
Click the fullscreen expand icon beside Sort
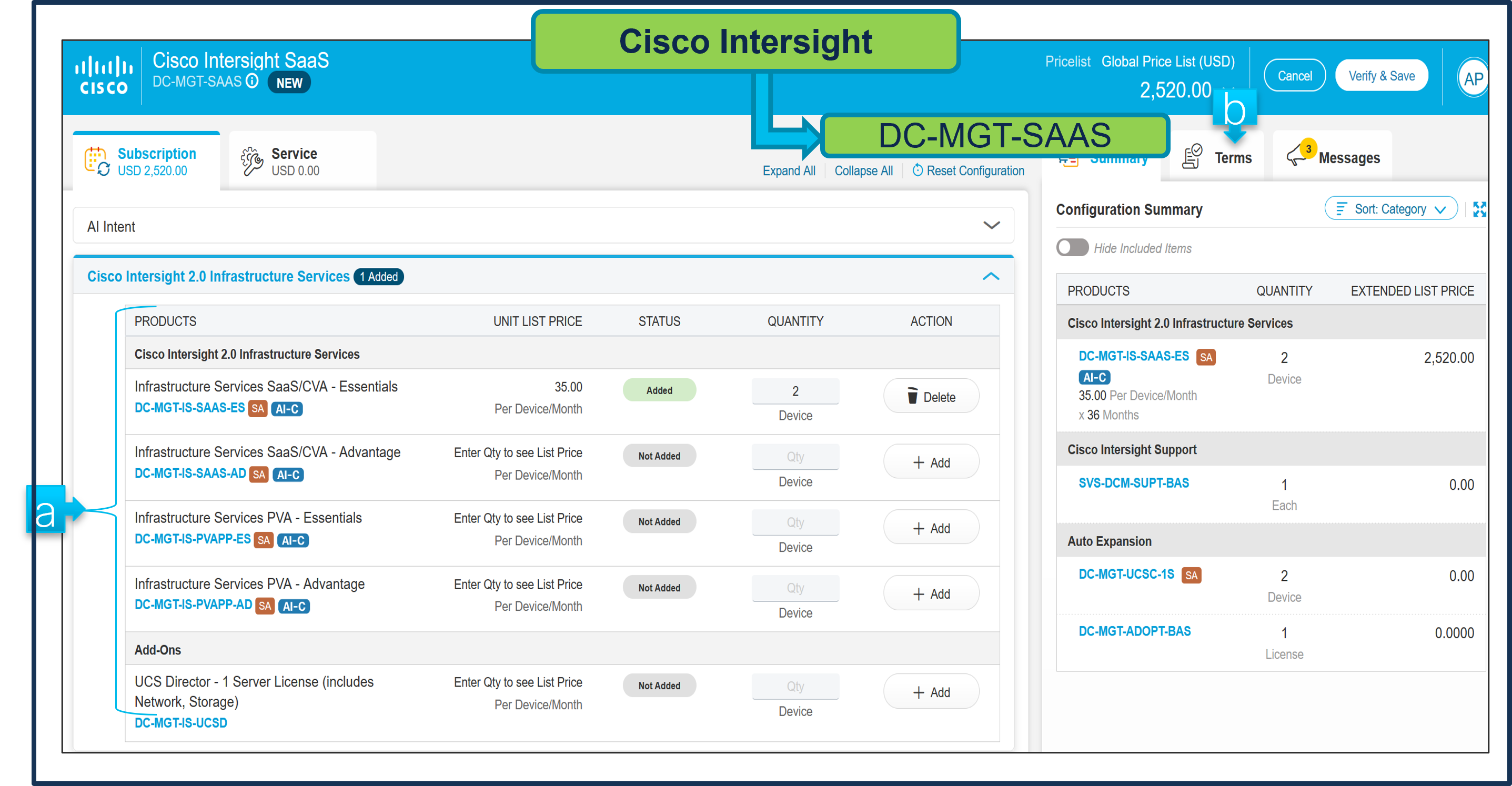(1479, 209)
